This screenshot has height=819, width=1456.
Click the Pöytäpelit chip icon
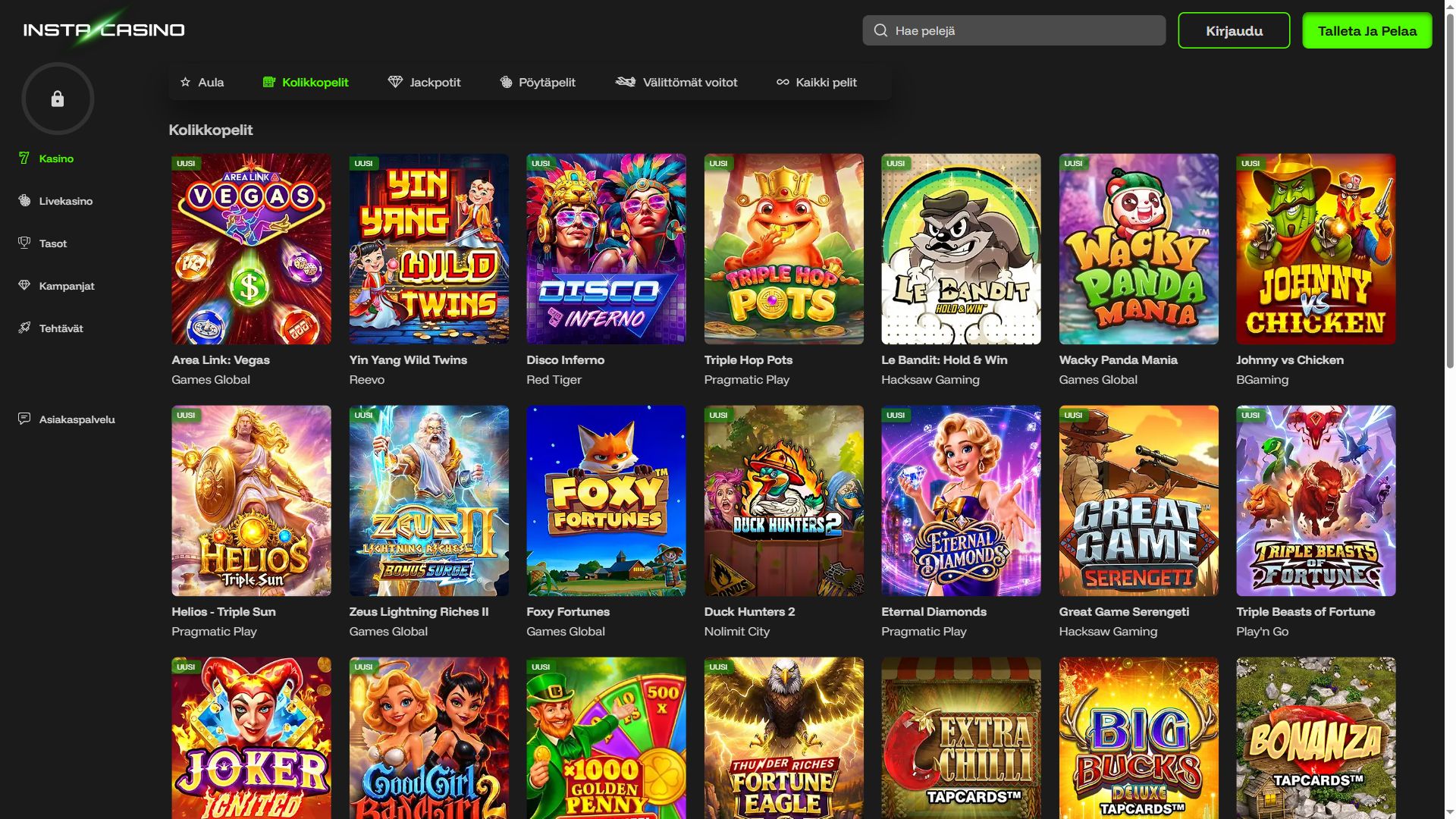point(506,82)
